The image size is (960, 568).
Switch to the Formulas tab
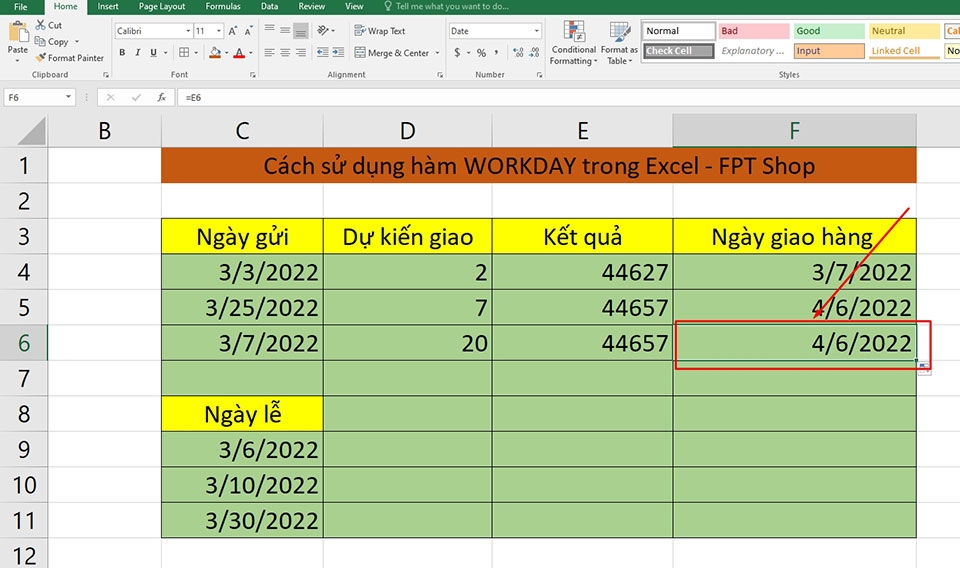click(223, 6)
